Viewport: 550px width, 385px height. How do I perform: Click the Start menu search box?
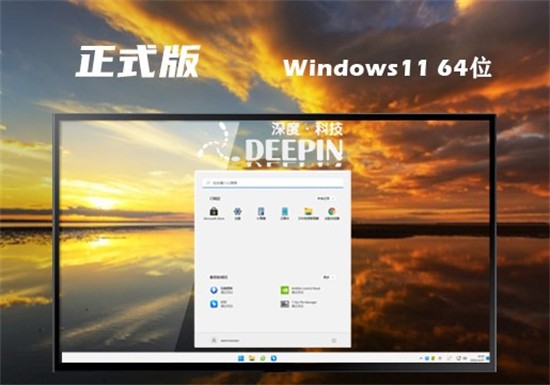tap(273, 183)
